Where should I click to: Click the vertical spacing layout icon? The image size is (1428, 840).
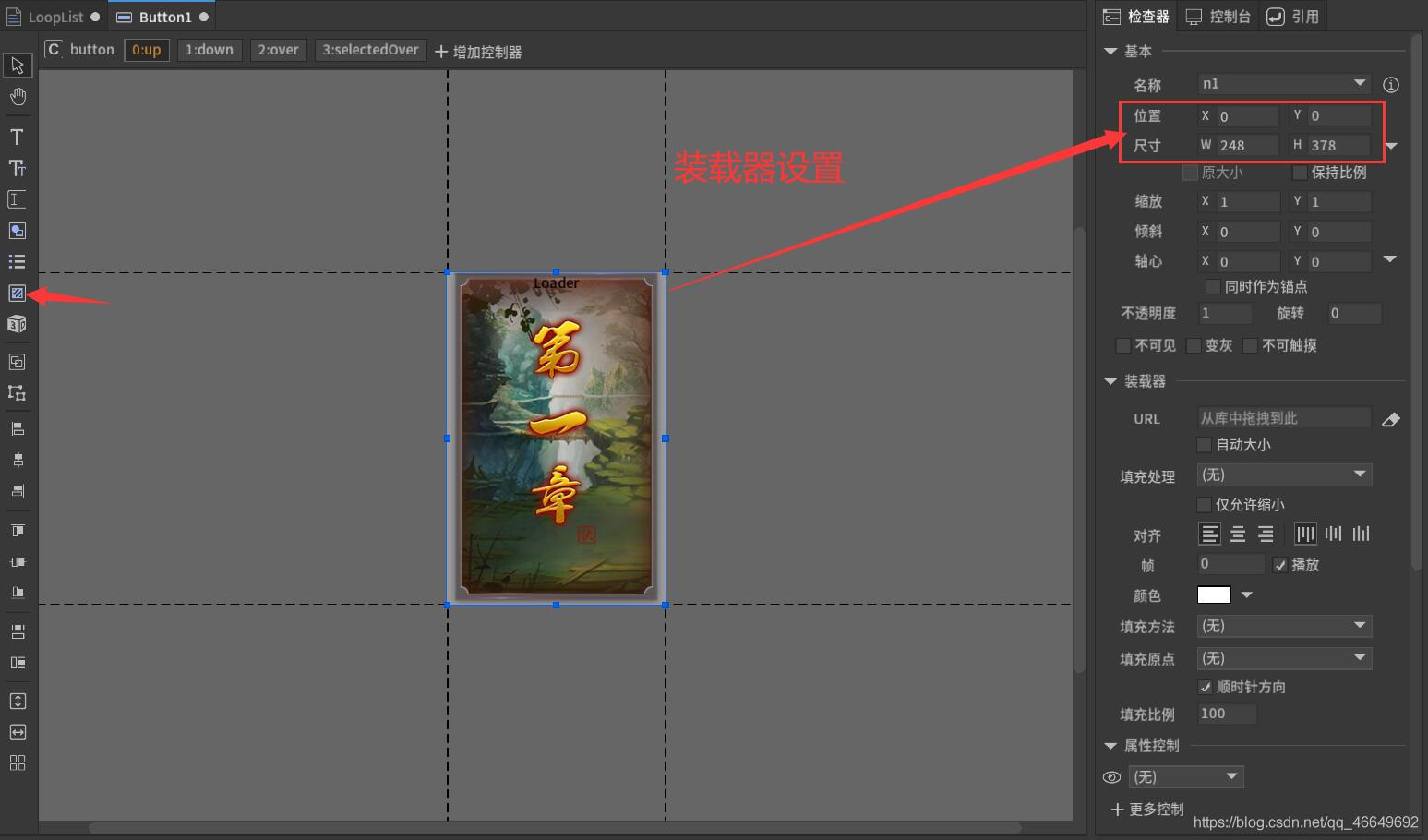(17, 631)
